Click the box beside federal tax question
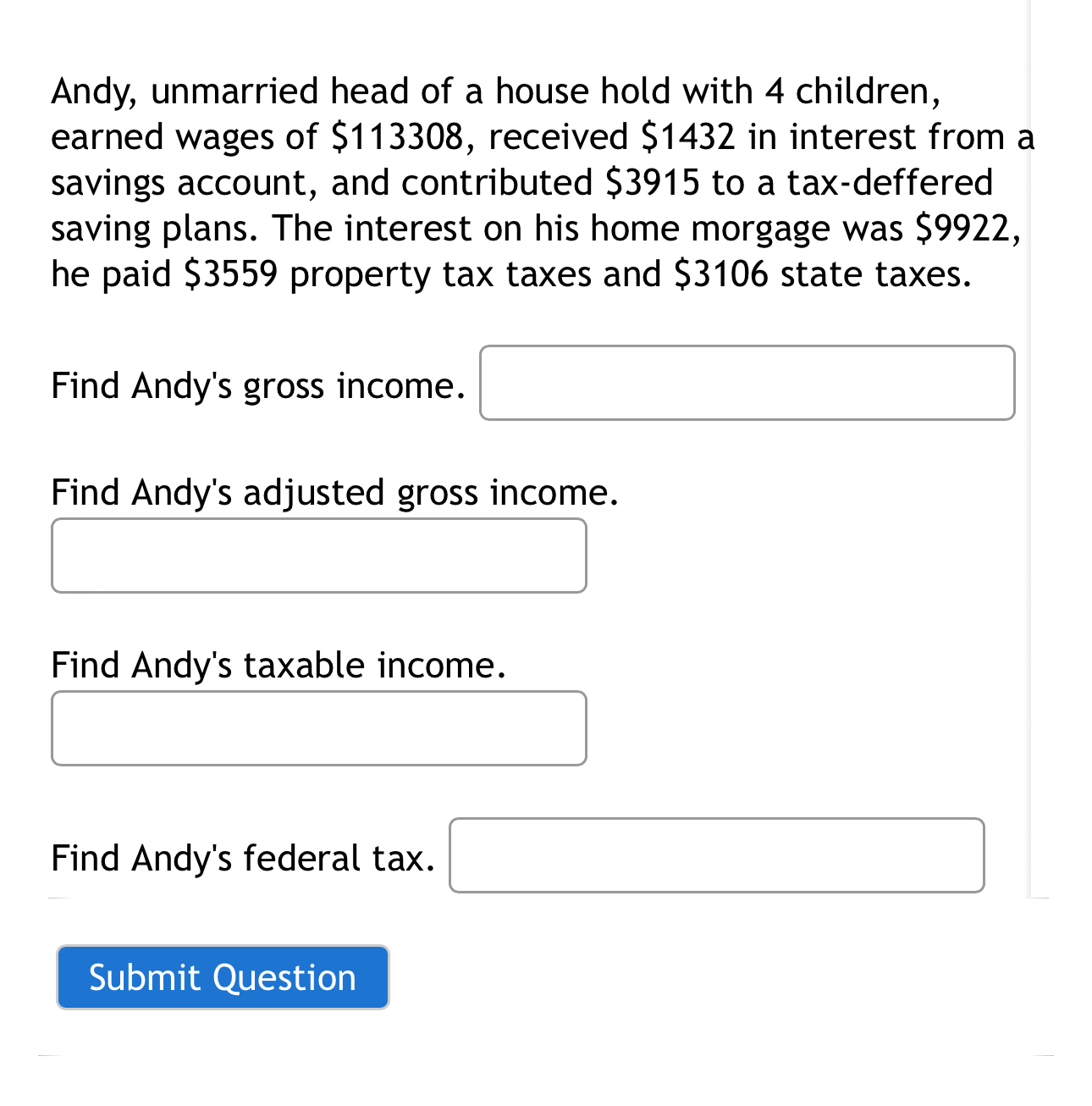 point(715,855)
